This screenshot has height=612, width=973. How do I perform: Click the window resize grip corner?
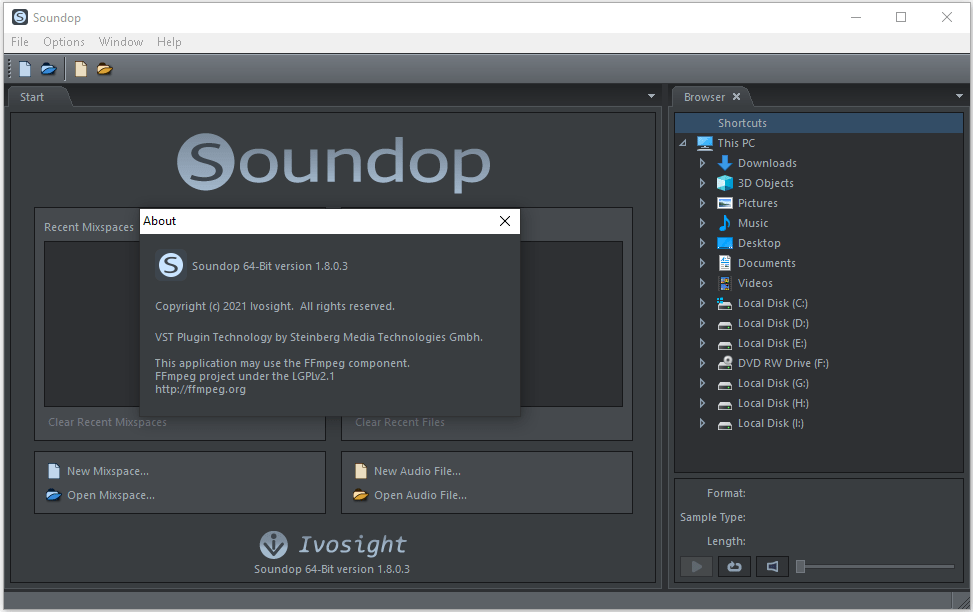pyautogui.click(x=964, y=602)
